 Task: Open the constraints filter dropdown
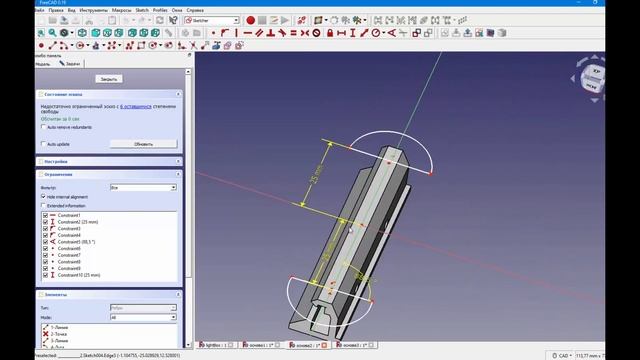tap(143, 187)
